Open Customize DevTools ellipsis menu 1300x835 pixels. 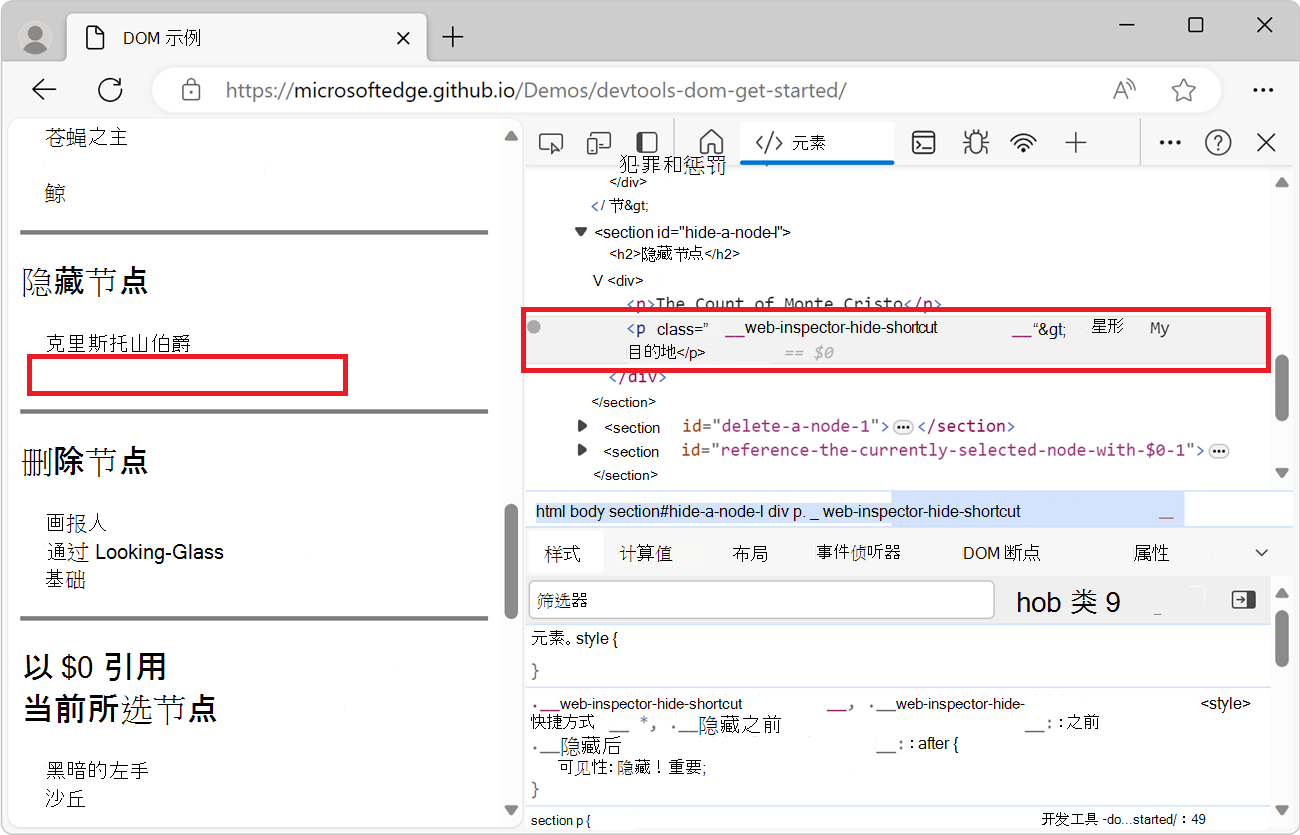[1170, 143]
